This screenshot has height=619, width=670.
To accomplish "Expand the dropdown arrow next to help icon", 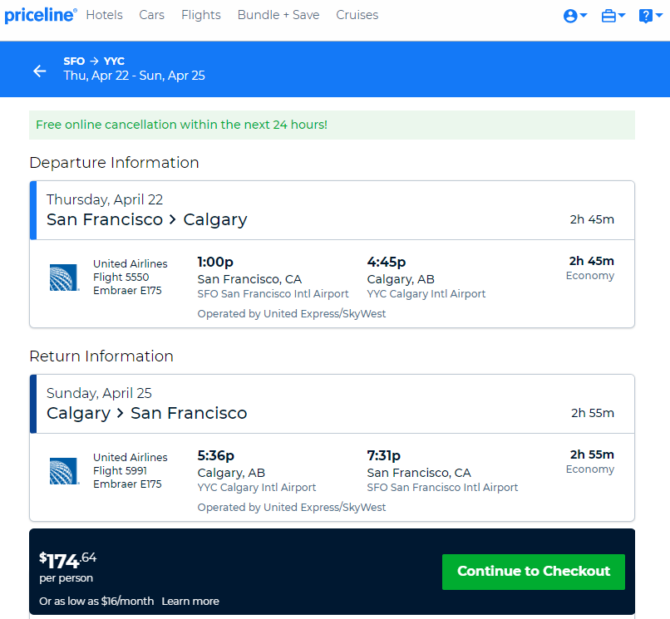I will (x=658, y=17).
